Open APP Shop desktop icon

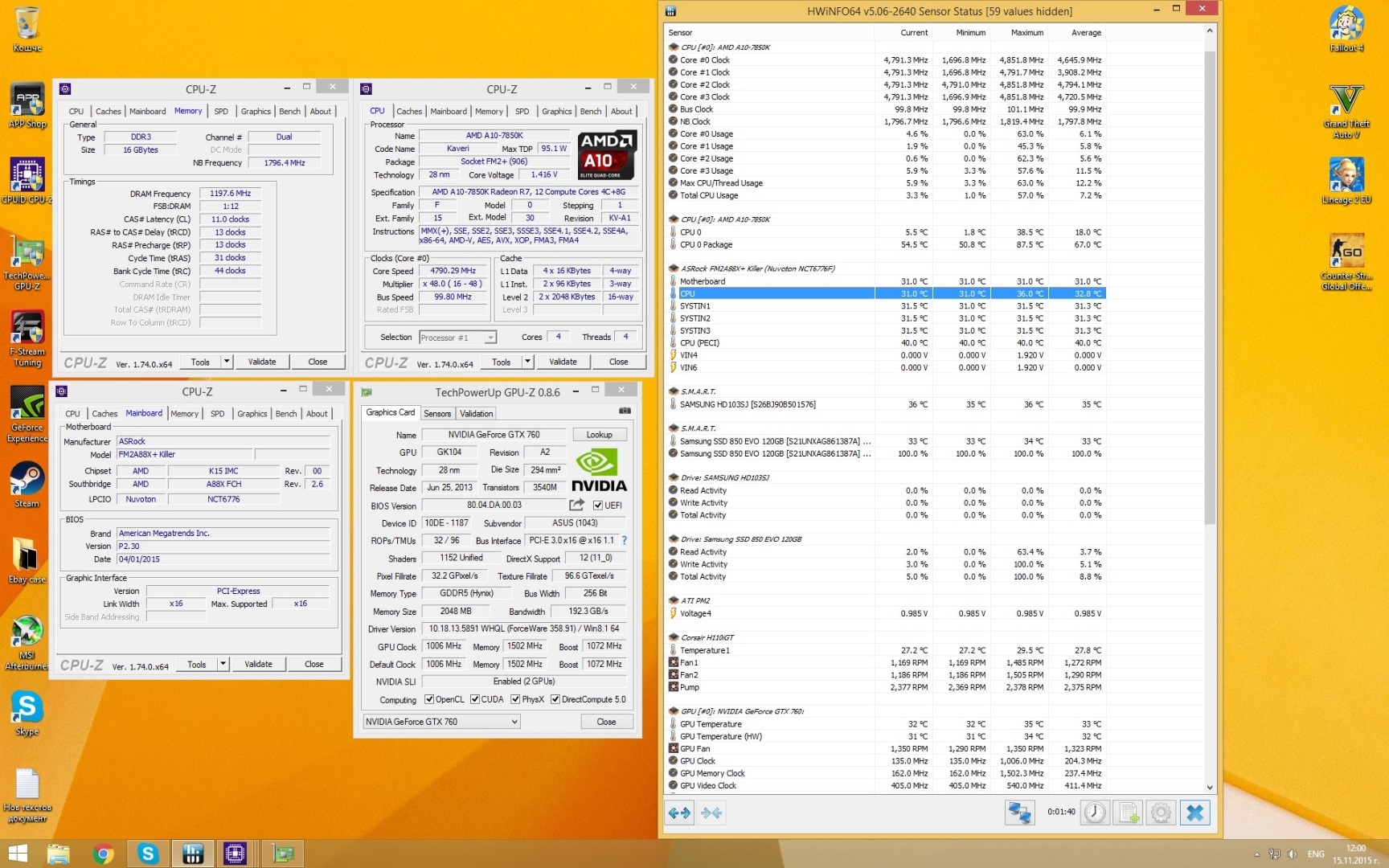[27, 104]
